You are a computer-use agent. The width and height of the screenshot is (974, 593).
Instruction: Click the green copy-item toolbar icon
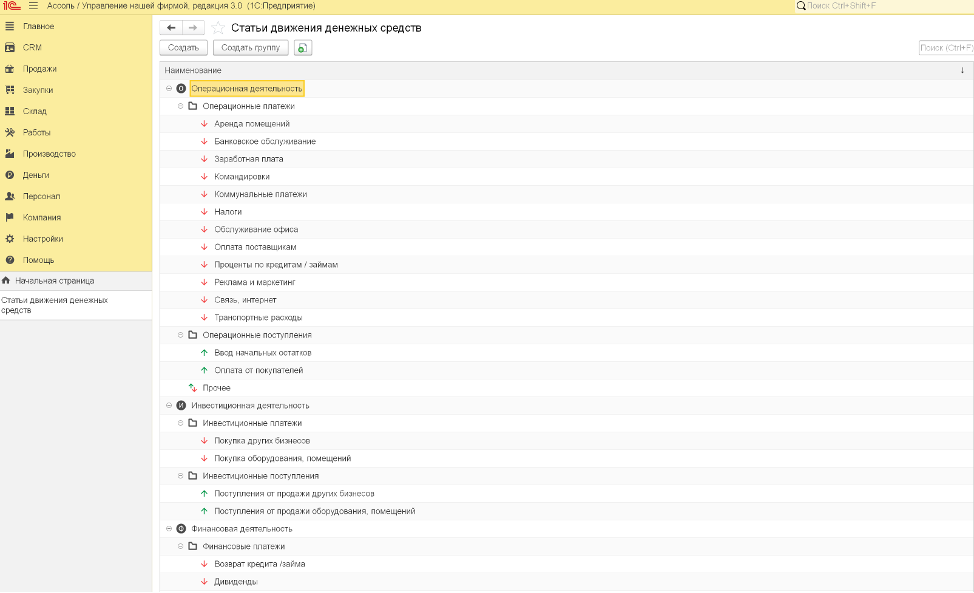pos(302,48)
